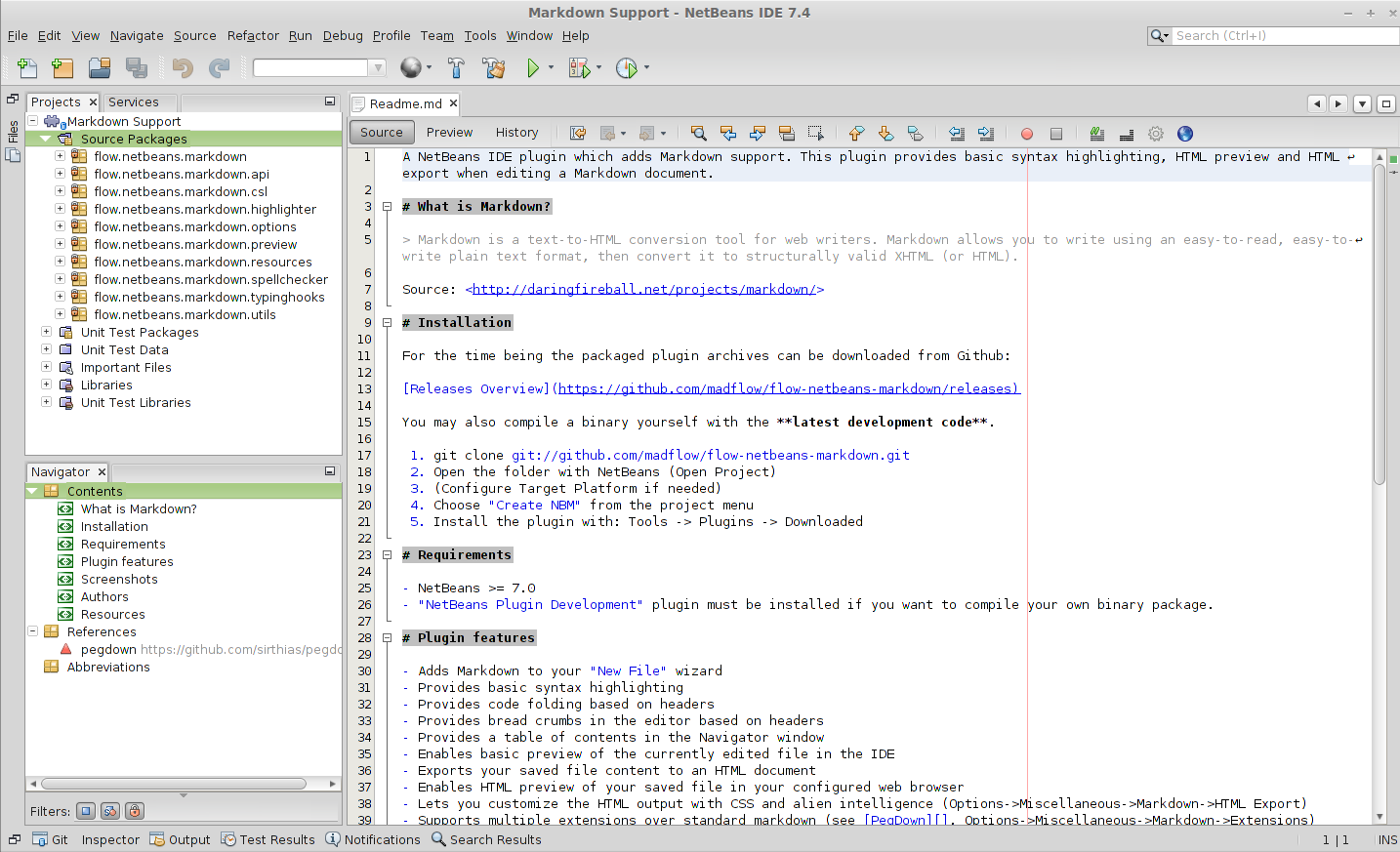The width and height of the screenshot is (1400, 852).
Task: Click the Previous Bookmark icon
Action: coord(856,134)
